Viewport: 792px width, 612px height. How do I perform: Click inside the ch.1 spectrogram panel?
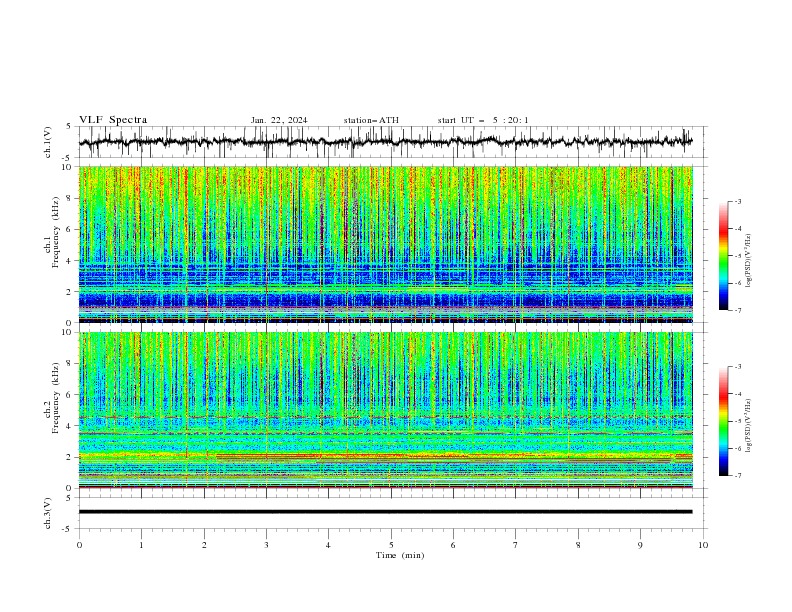coord(385,244)
